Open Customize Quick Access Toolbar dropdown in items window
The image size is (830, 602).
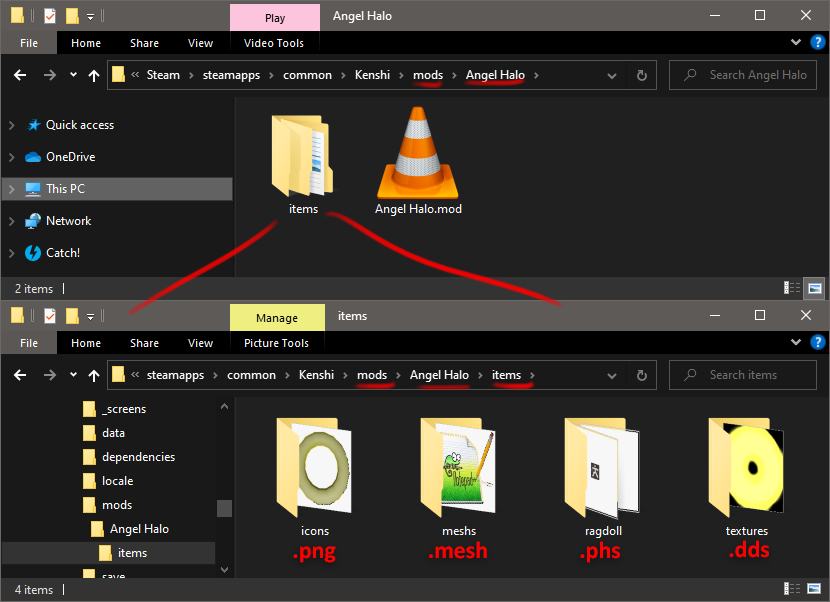tap(91, 317)
